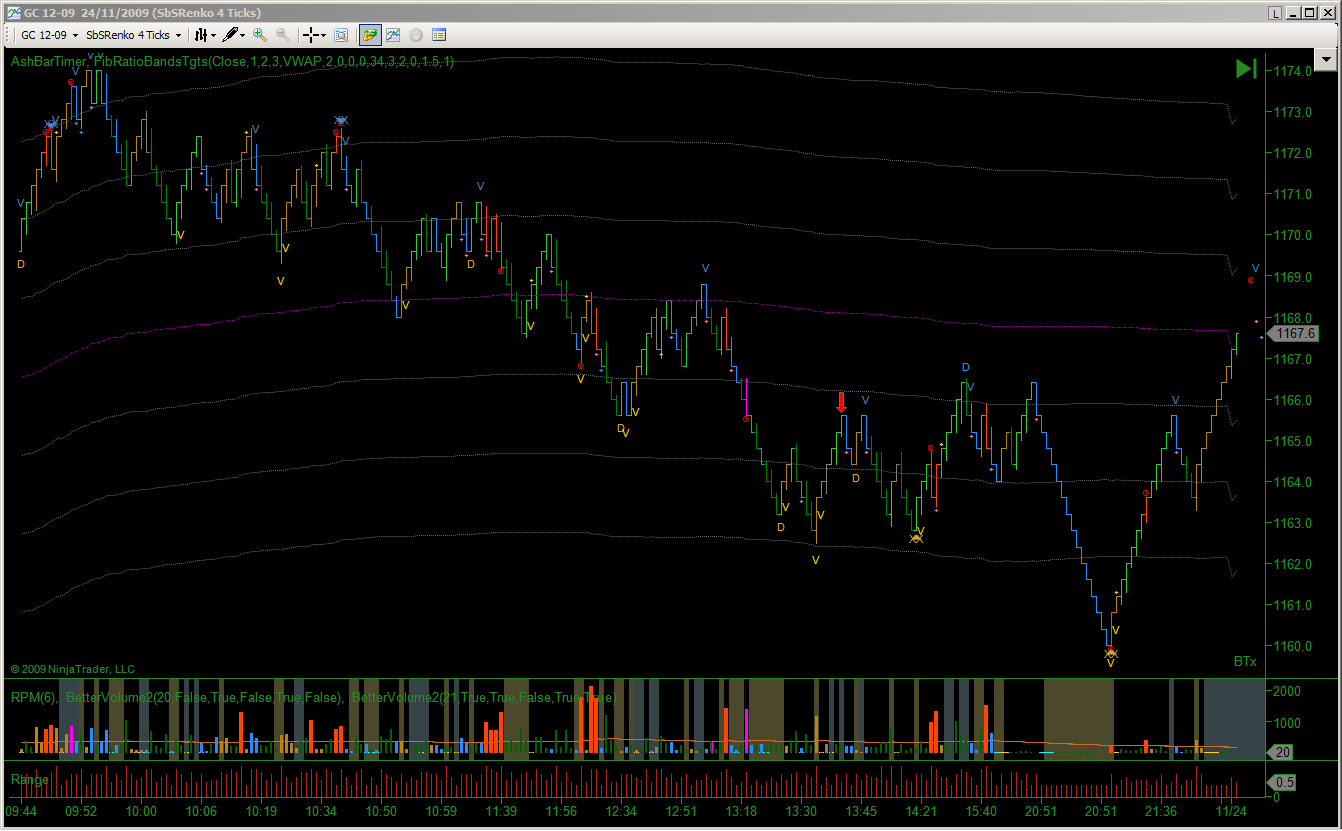This screenshot has width=1342, height=831.
Task: Toggle the window link 'L' button
Action: point(1275,12)
